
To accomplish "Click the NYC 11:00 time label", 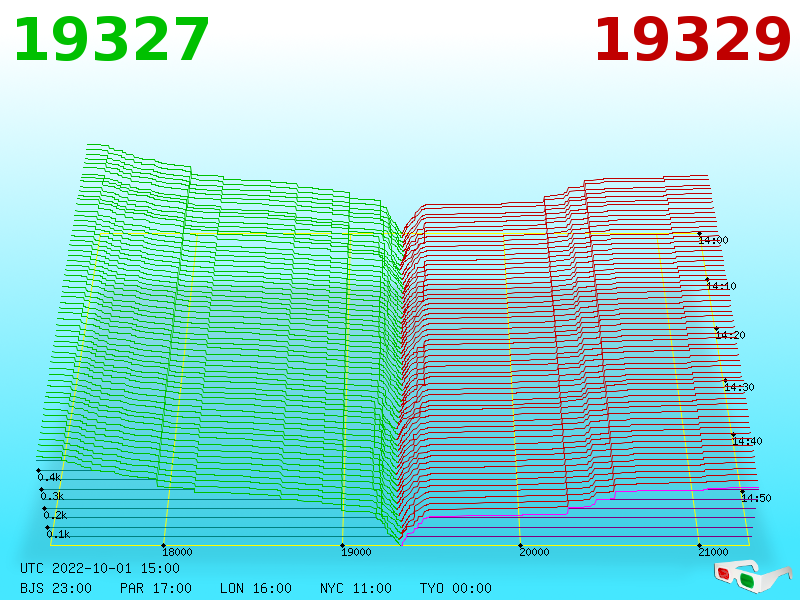I will click(356, 588).
